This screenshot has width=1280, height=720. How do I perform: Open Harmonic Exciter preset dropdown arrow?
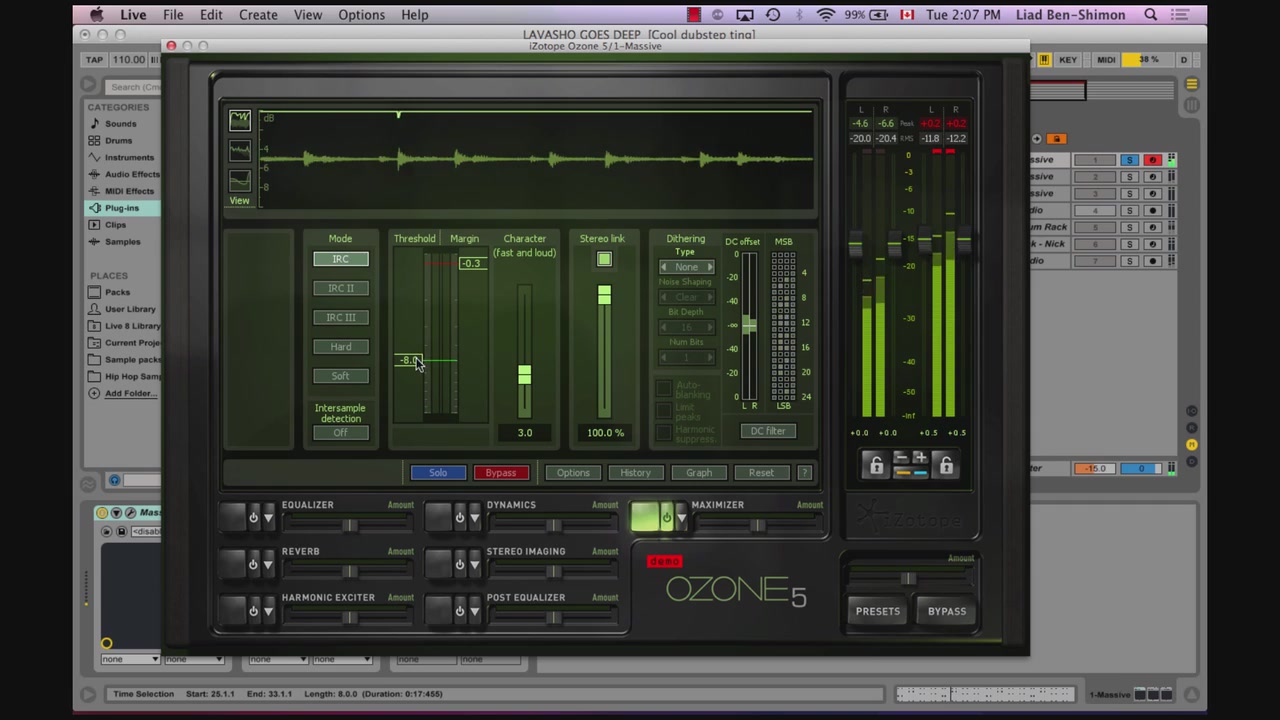(x=268, y=610)
